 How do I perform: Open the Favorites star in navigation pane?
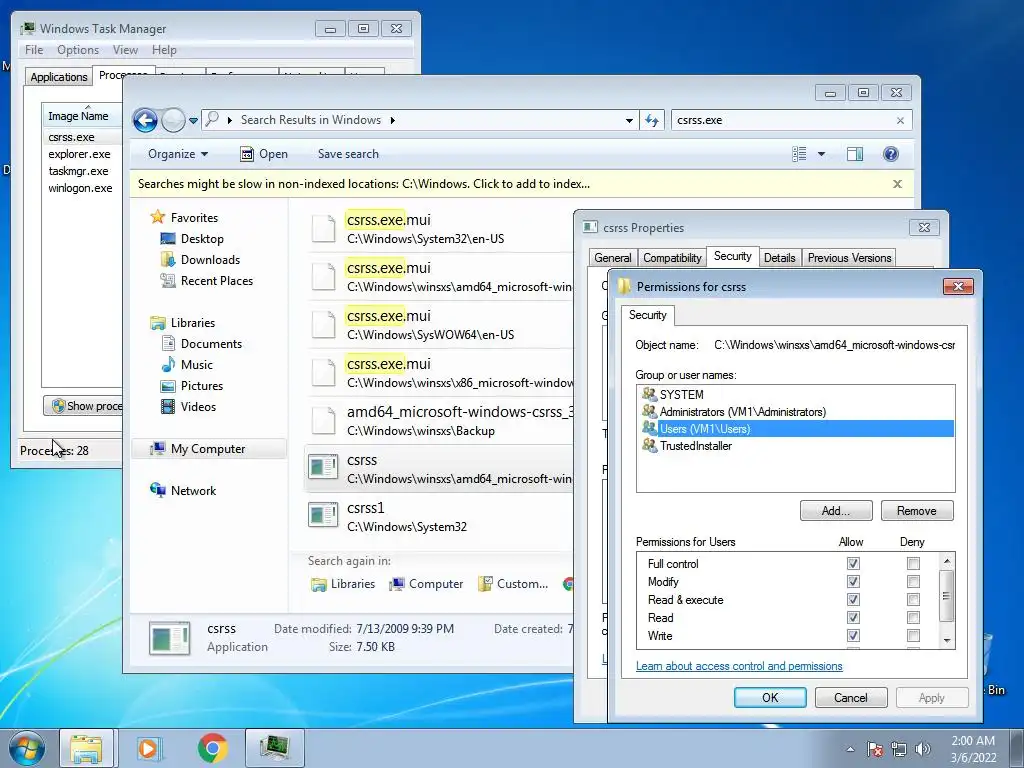pos(157,217)
